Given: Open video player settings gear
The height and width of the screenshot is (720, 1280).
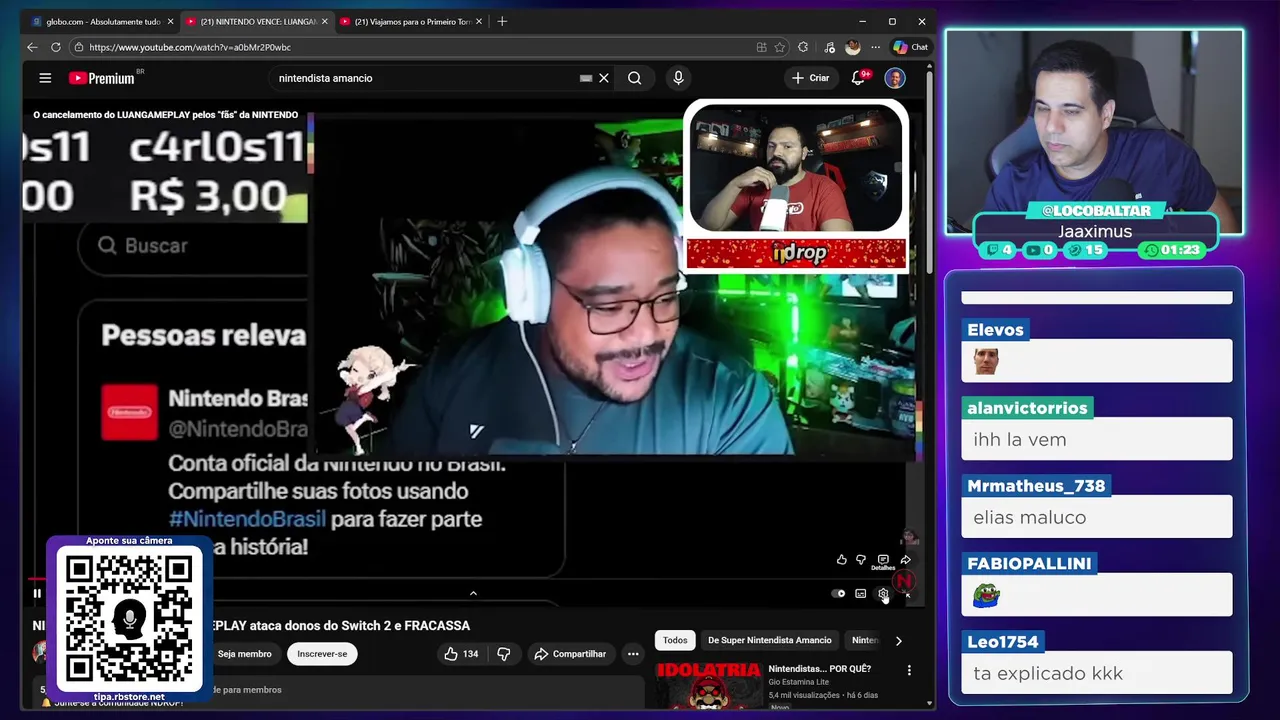Looking at the screenshot, I should coord(883,593).
